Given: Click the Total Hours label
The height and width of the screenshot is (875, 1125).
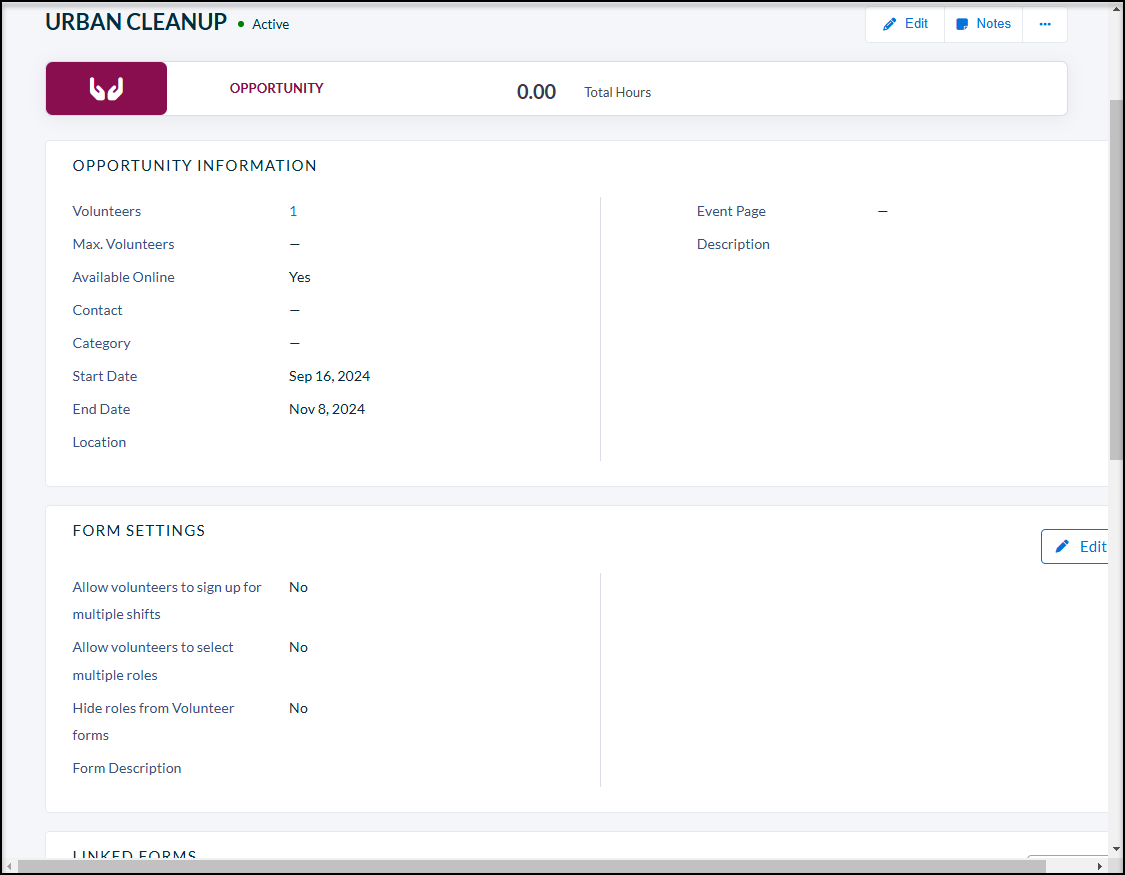Looking at the screenshot, I should click(617, 93).
